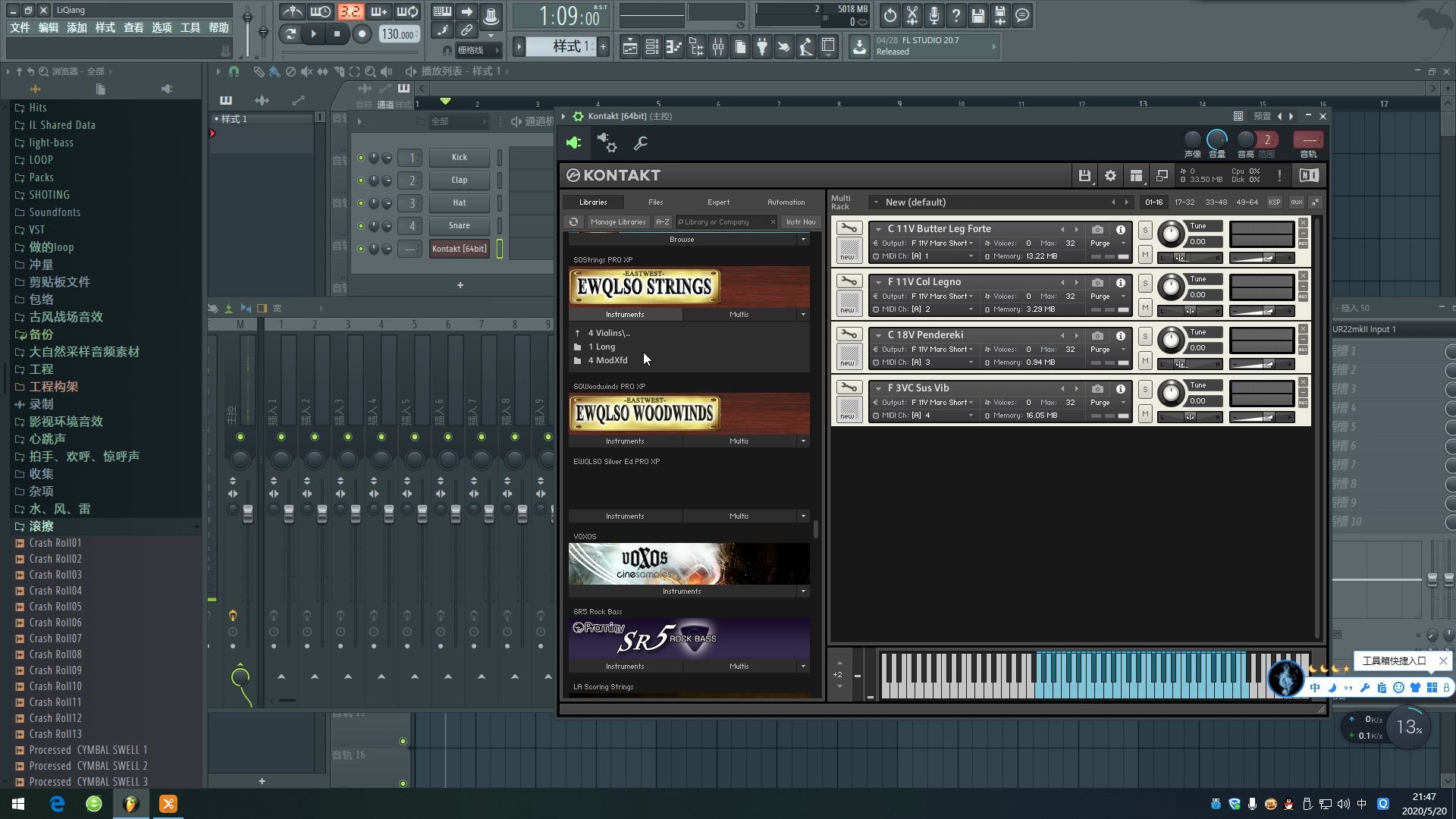Open the plugin picker plug icon

[762, 47]
